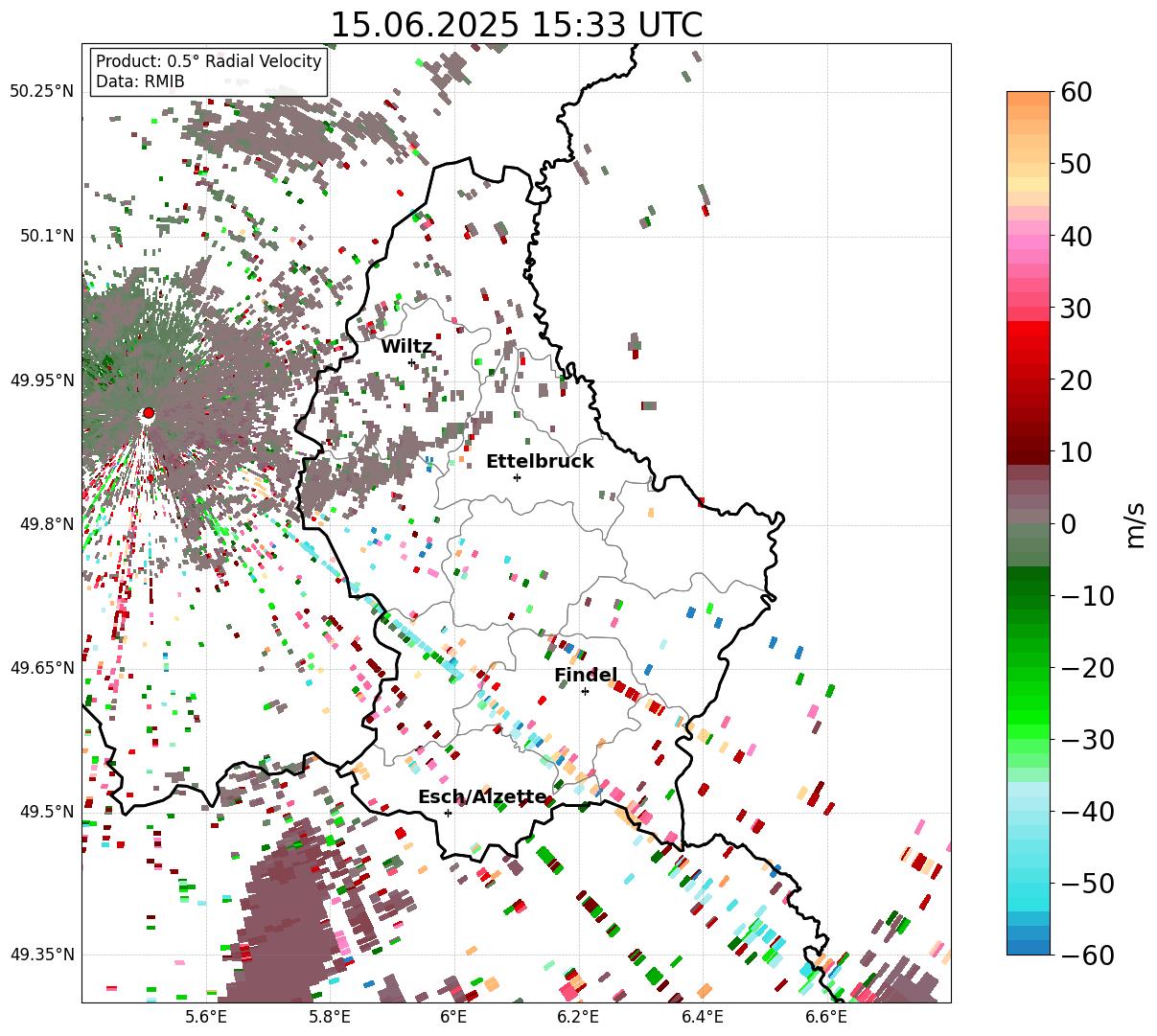Click the 6°E longitude tick label
Screen dimensions: 1157x1036
point(453,1017)
